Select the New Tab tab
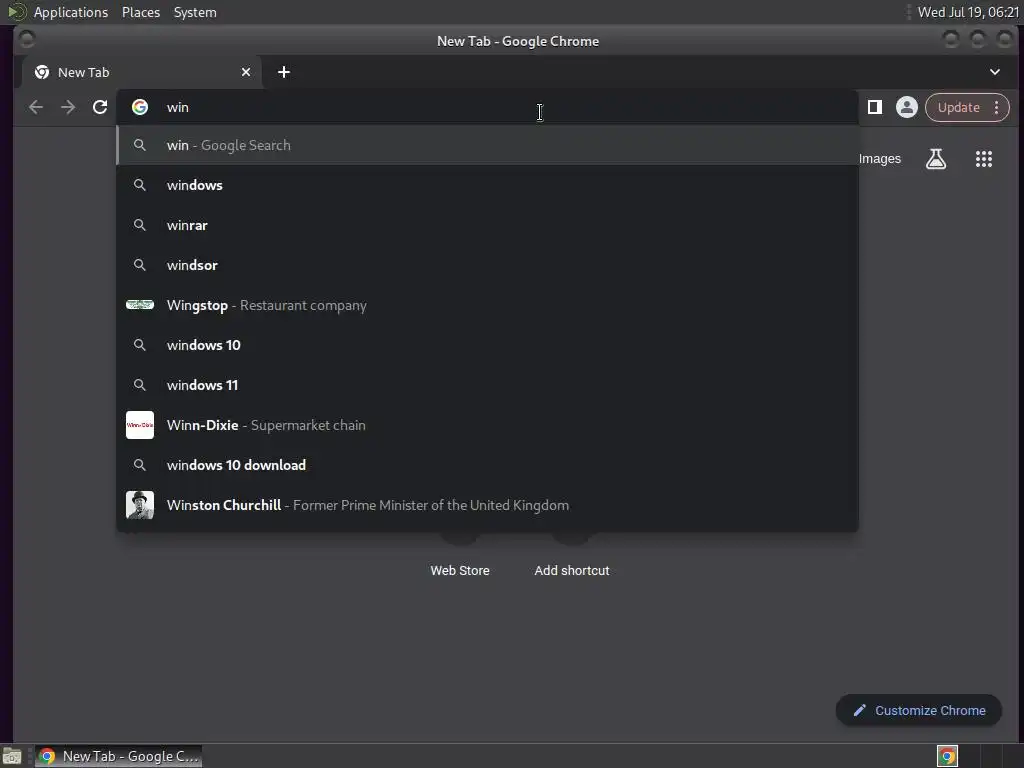Image resolution: width=1024 pixels, height=768 pixels. tap(142, 72)
